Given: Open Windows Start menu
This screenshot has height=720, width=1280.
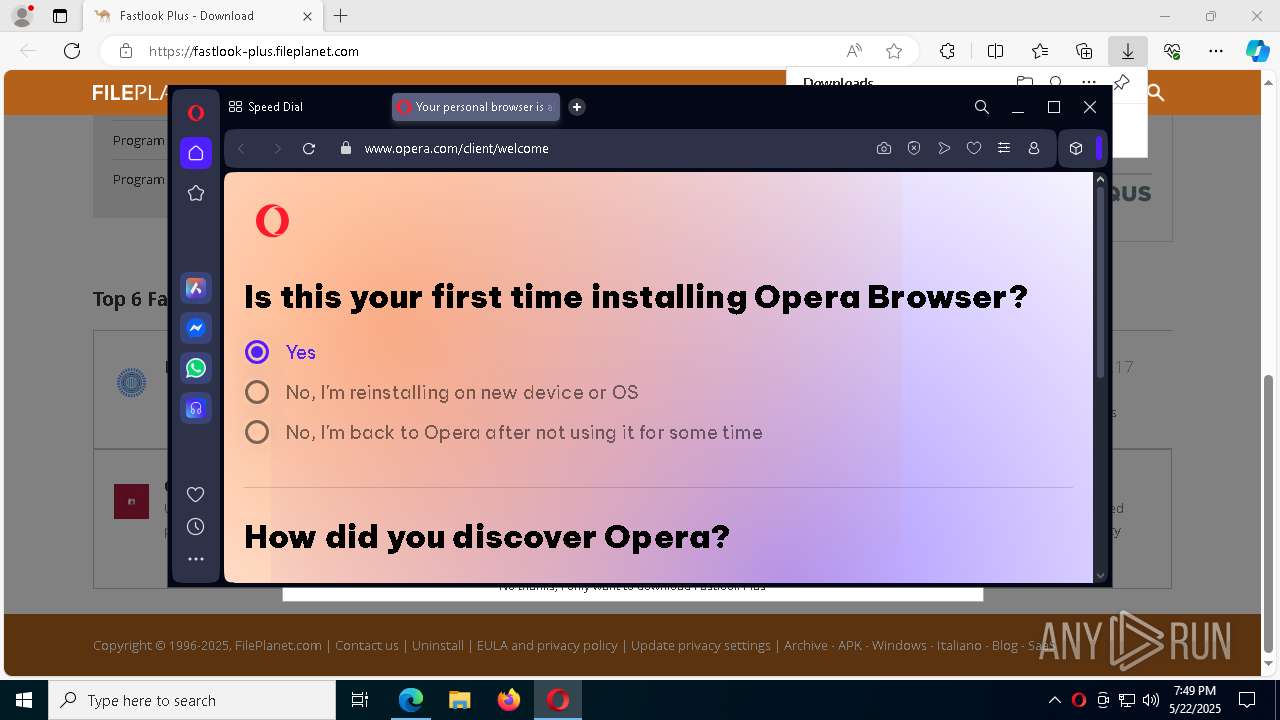Looking at the screenshot, I should coord(24,700).
